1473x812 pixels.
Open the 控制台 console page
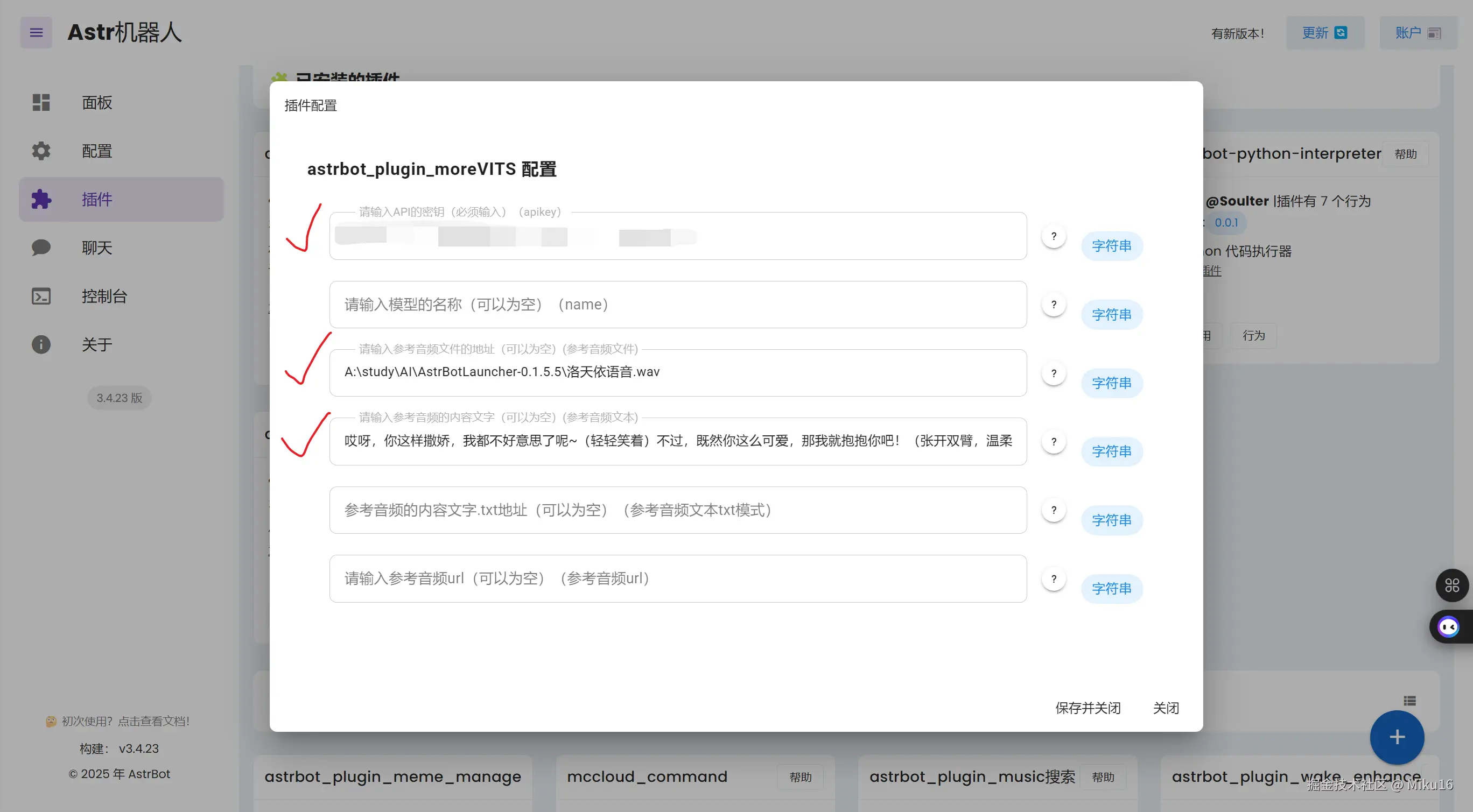coord(103,296)
